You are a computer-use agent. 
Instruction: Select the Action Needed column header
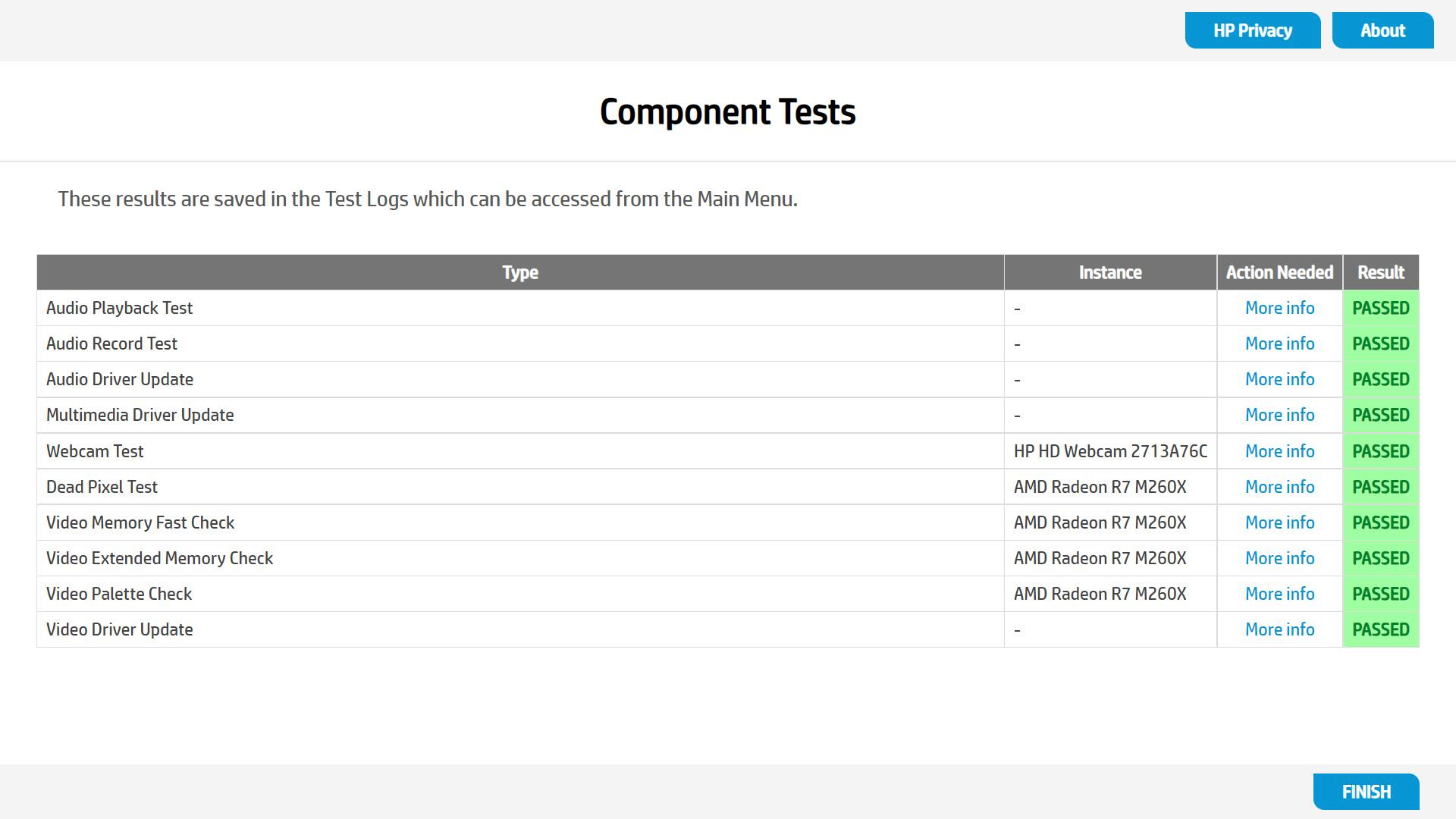[1279, 272]
